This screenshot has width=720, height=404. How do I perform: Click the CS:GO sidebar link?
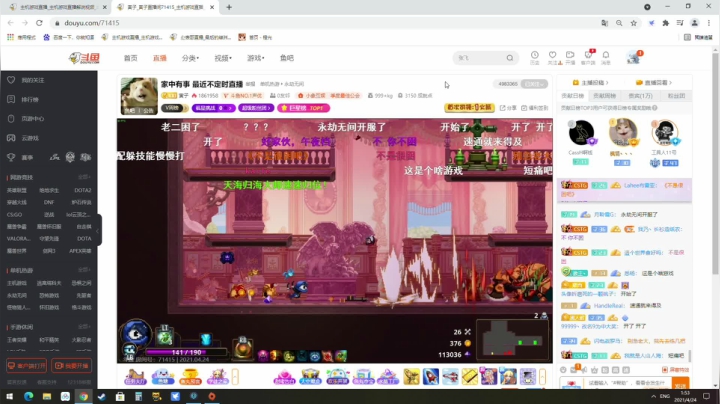tap(14, 214)
